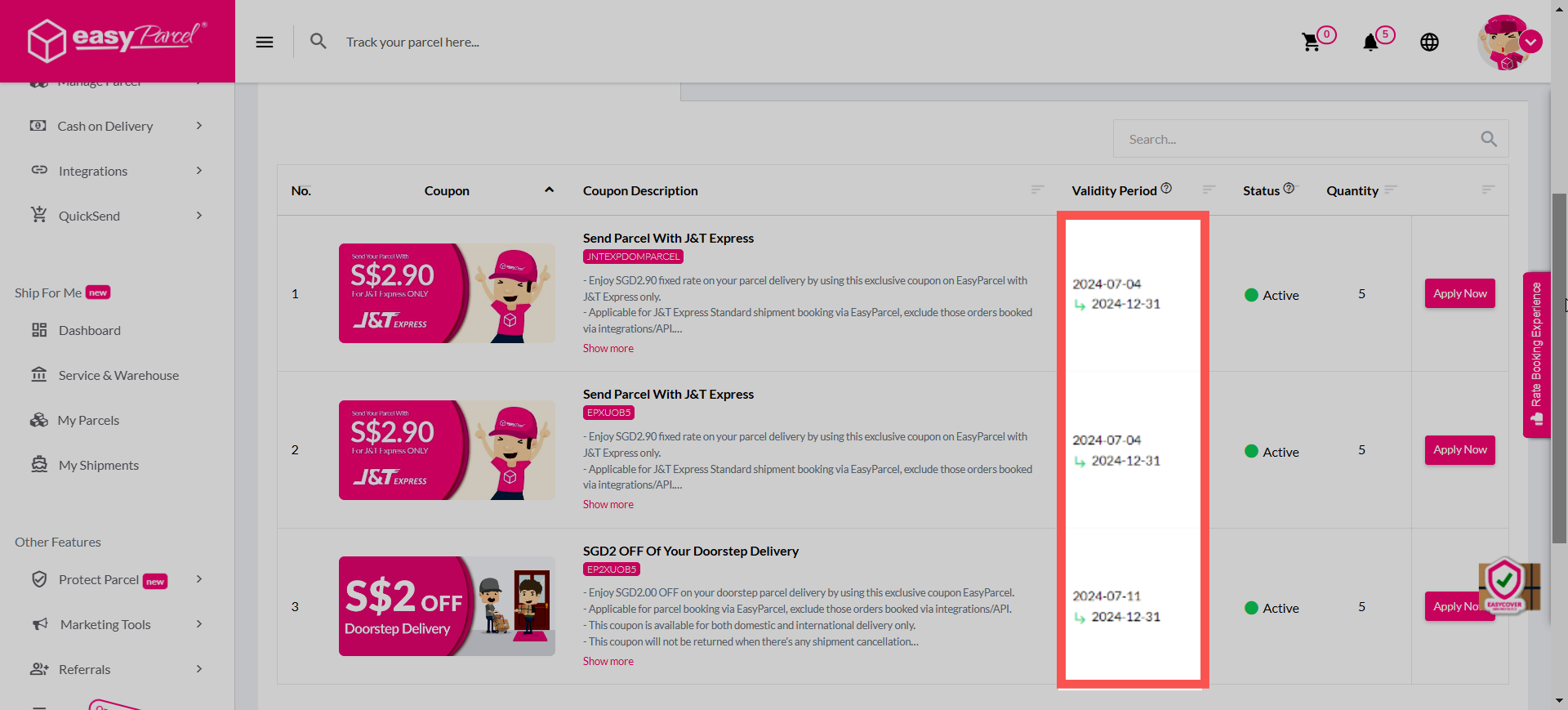Click the Track your parcel input
Image resolution: width=1568 pixels, height=710 pixels.
[x=412, y=42]
